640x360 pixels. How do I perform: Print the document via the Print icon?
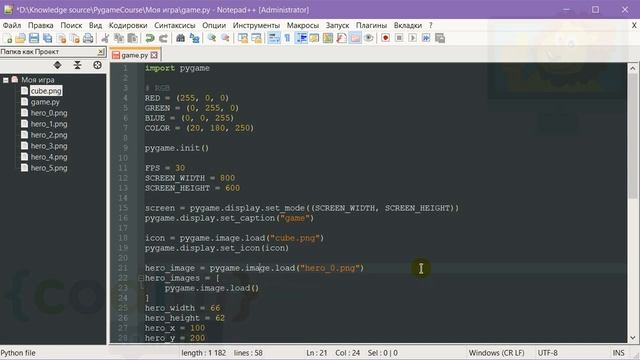[88, 38]
